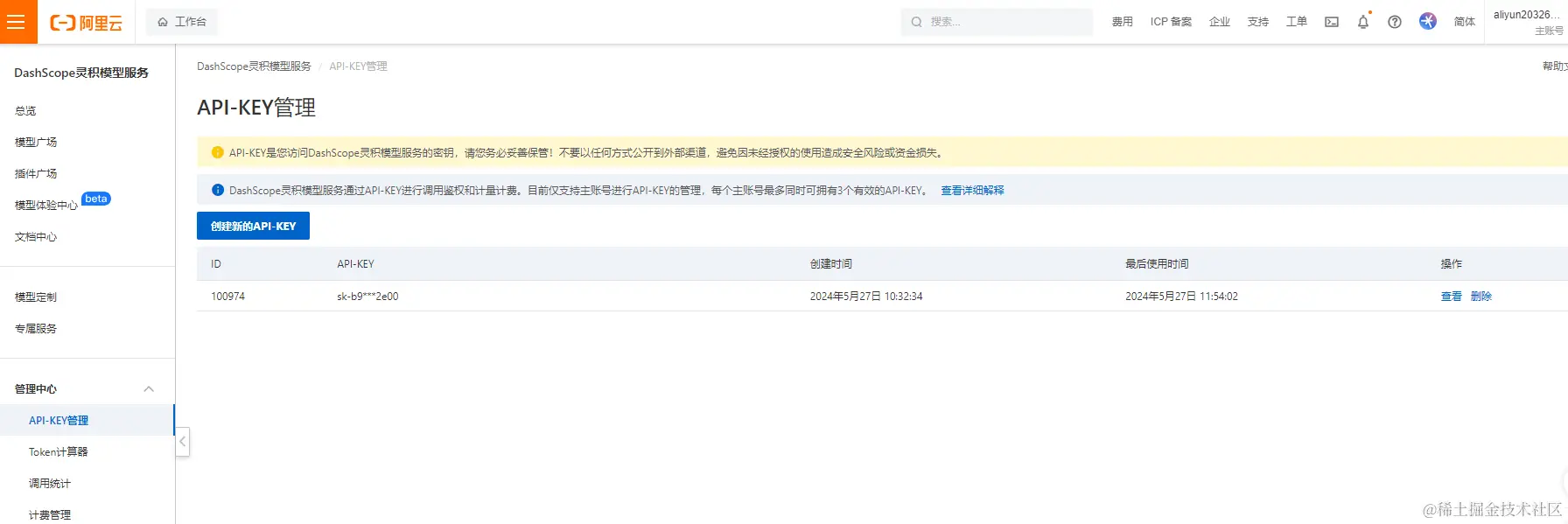Click the API-KEY column header
Screen dimensions: 1568x524
(355, 264)
